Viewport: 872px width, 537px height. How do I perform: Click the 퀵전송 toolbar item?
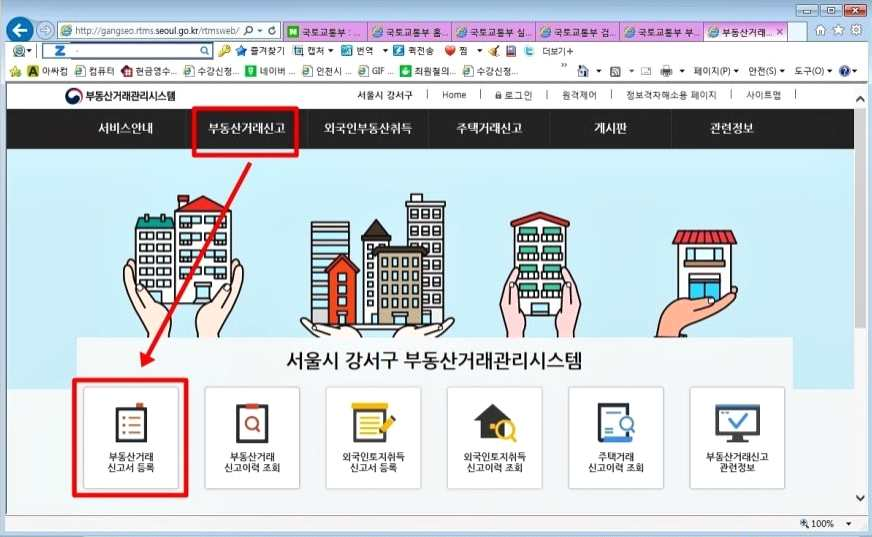tap(413, 51)
